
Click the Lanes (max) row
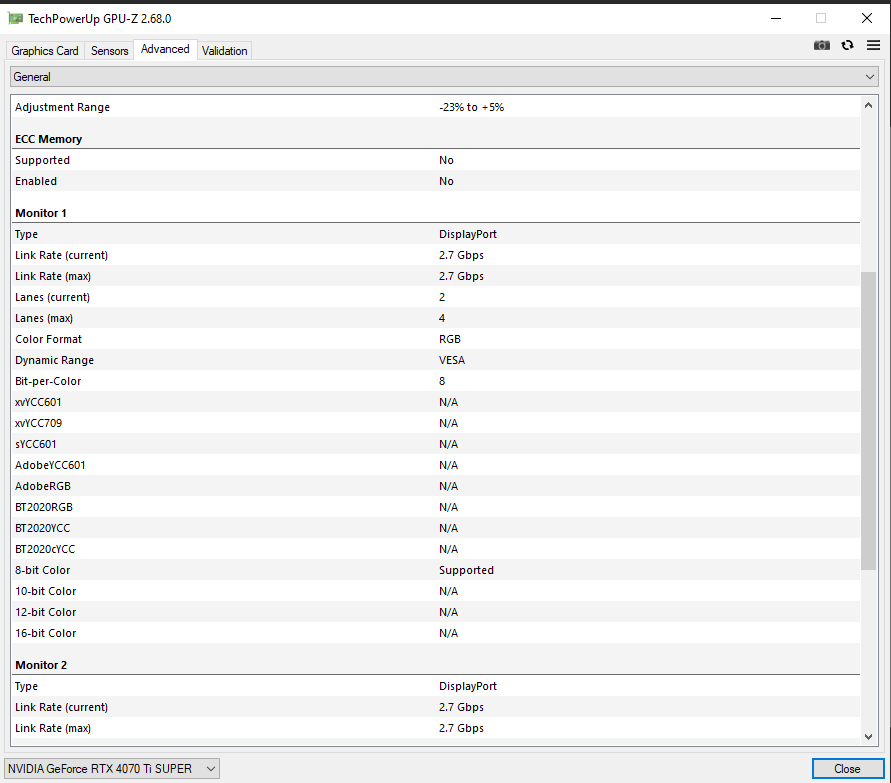(435, 318)
